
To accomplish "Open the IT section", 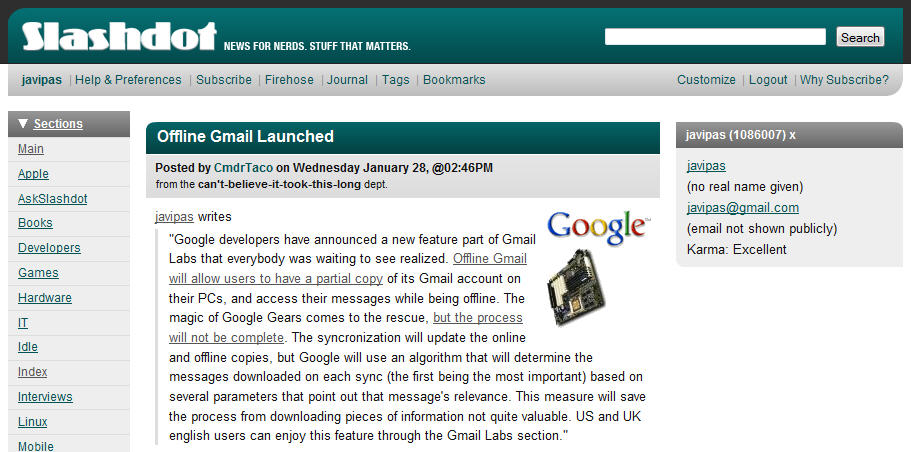I will point(23,322).
